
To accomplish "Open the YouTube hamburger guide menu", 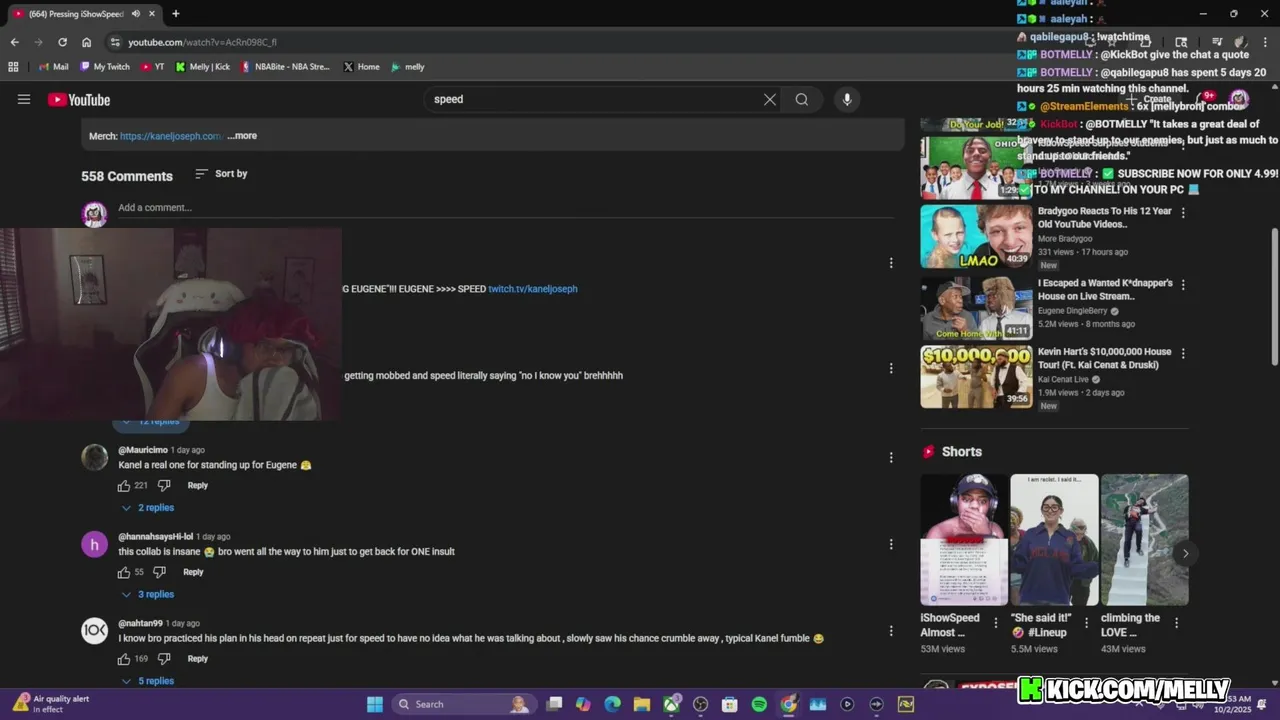I will 24,99.
